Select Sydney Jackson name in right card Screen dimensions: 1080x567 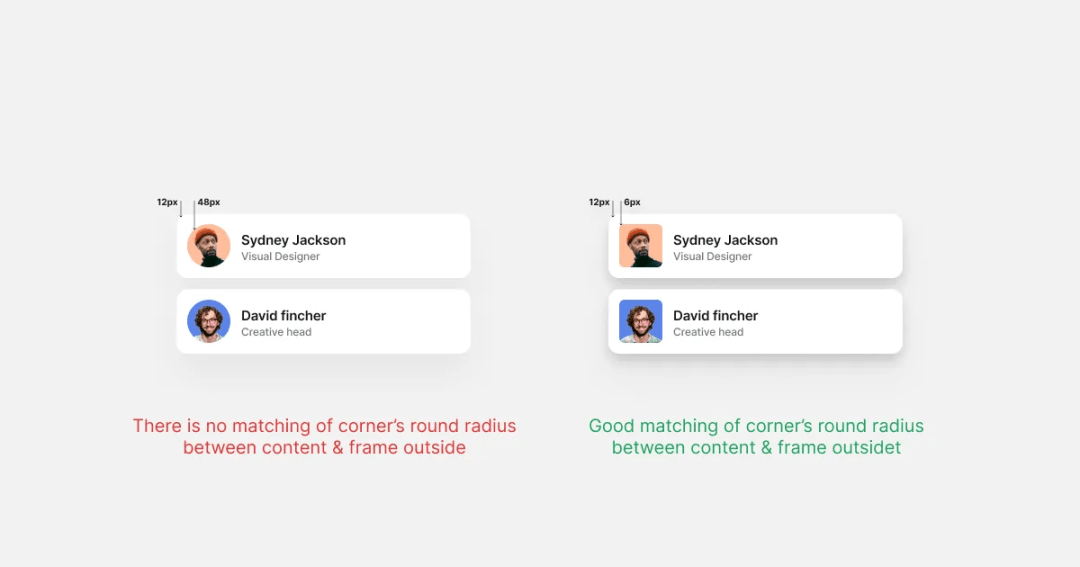(725, 240)
